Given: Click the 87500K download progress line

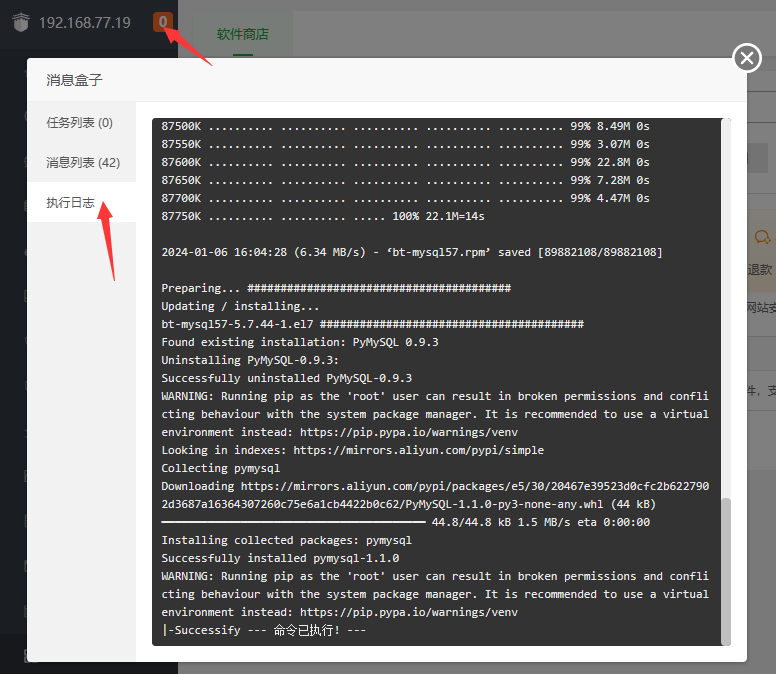Looking at the screenshot, I should click(405, 126).
